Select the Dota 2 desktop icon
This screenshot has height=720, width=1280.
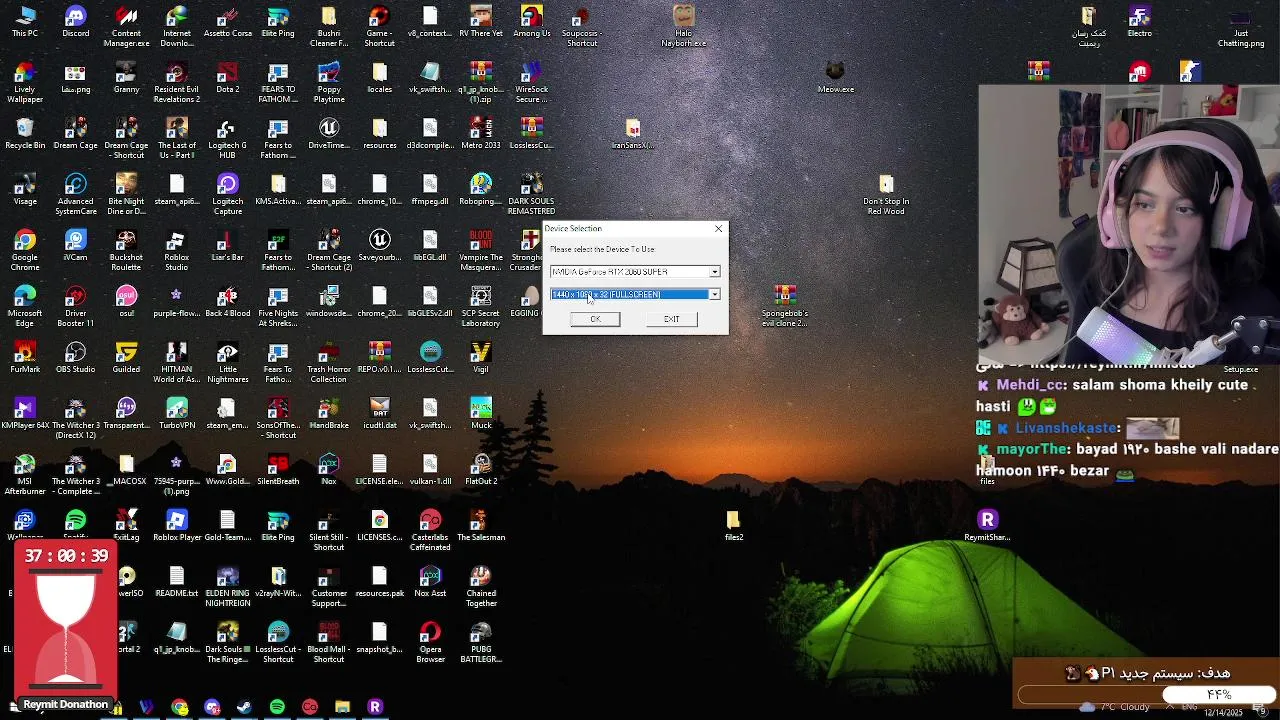pyautogui.click(x=228, y=78)
